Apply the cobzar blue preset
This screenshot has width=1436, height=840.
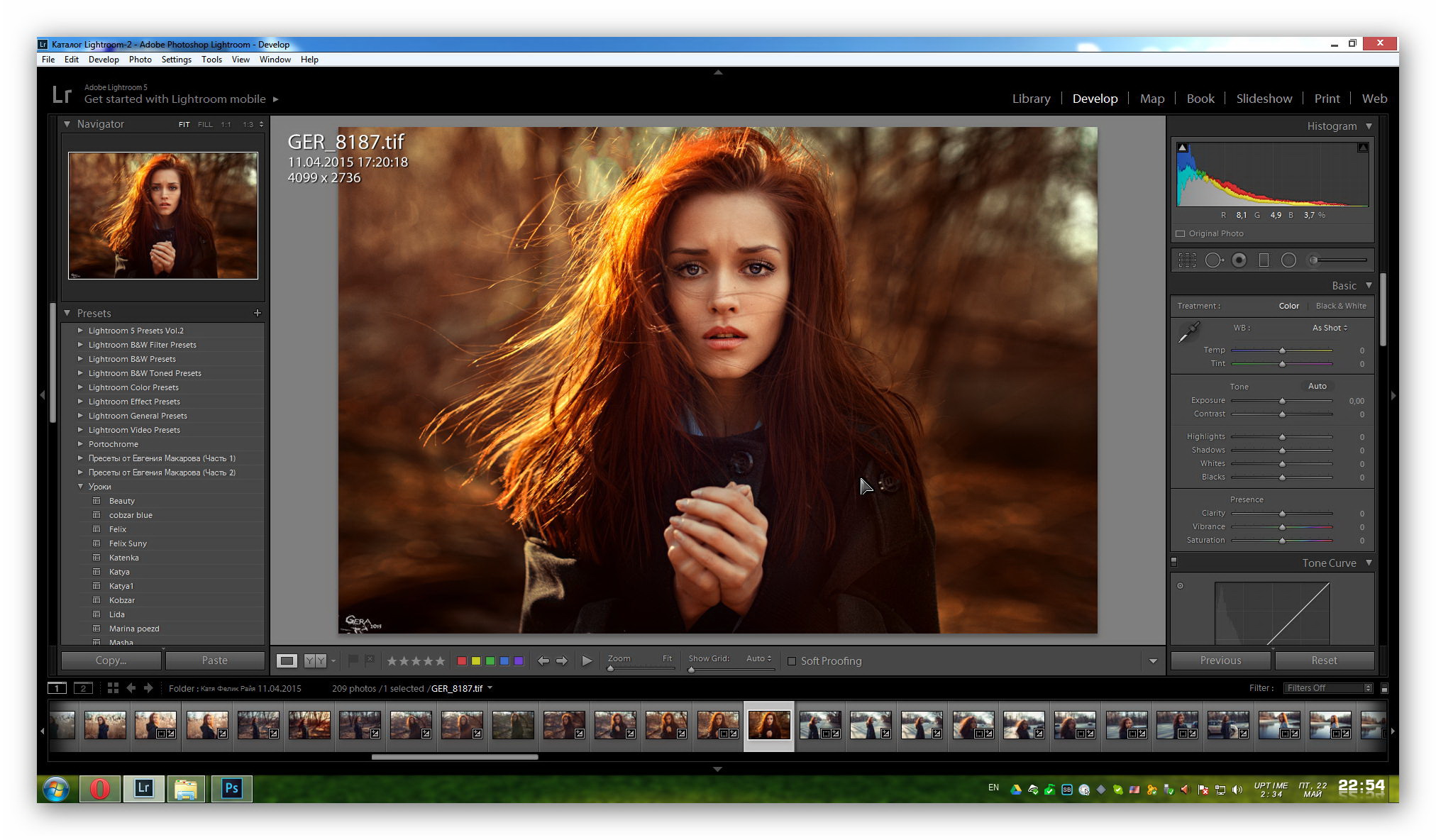click(131, 515)
